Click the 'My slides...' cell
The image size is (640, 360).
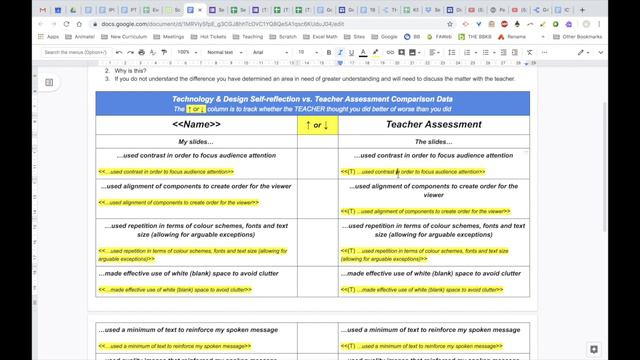tap(196, 142)
